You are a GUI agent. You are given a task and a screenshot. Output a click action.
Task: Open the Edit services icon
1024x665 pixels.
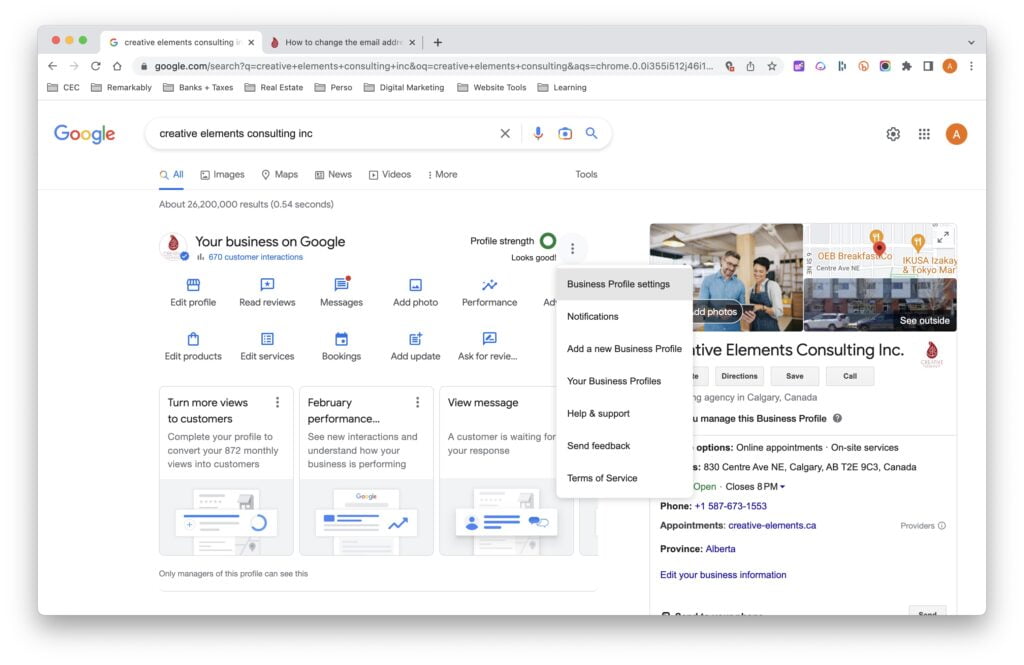tap(267, 339)
